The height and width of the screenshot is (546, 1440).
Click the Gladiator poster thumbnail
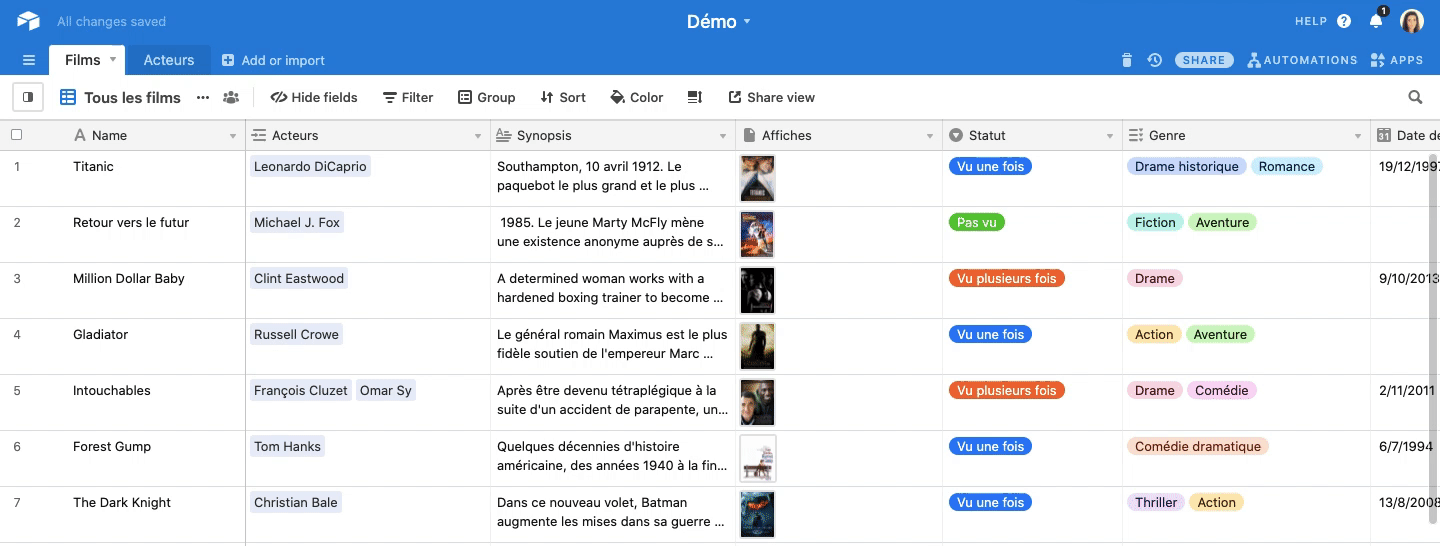tap(757, 346)
